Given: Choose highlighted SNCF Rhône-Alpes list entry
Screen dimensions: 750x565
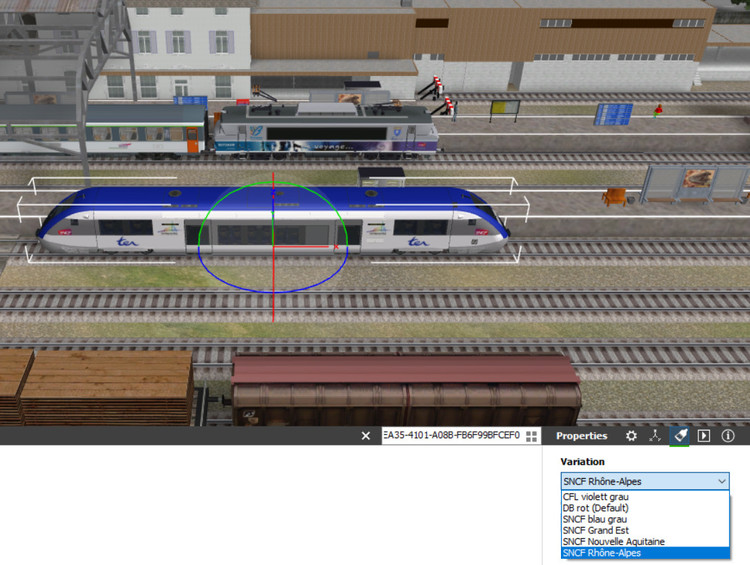Looking at the screenshot, I should (x=645, y=553).
